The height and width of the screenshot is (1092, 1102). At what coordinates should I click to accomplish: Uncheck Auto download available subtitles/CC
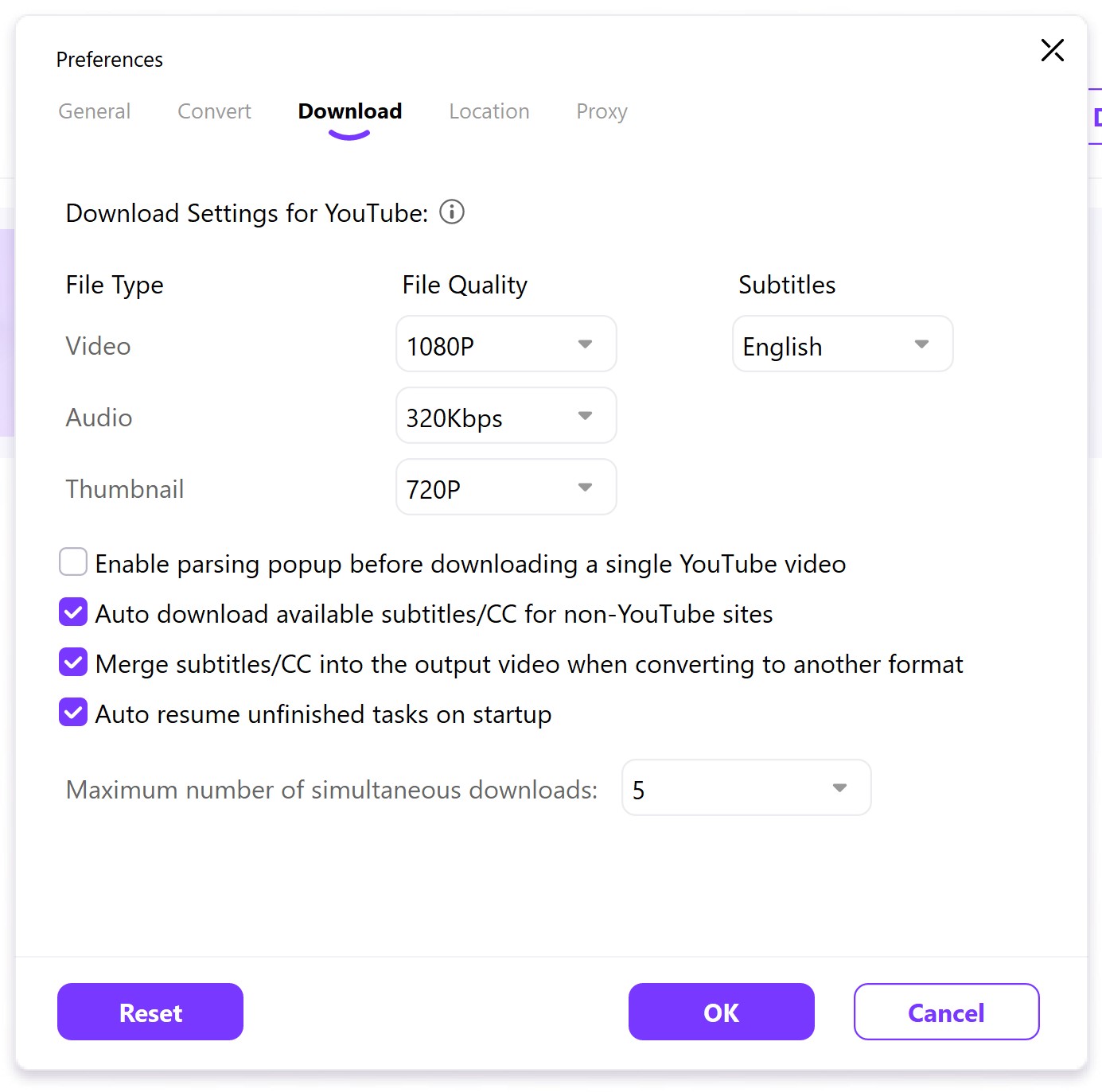pos(73,612)
